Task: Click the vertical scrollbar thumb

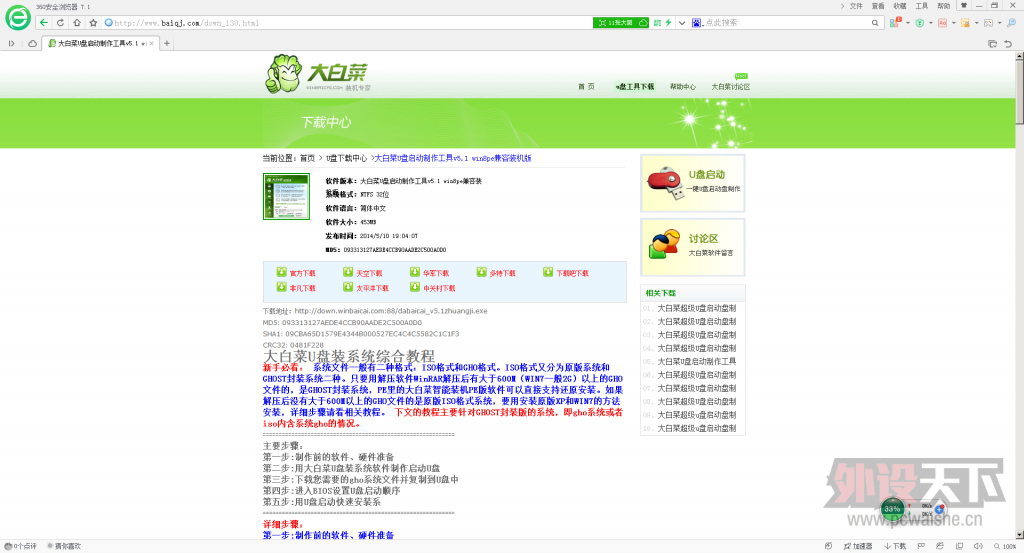Action: pyautogui.click(x=1019, y=91)
